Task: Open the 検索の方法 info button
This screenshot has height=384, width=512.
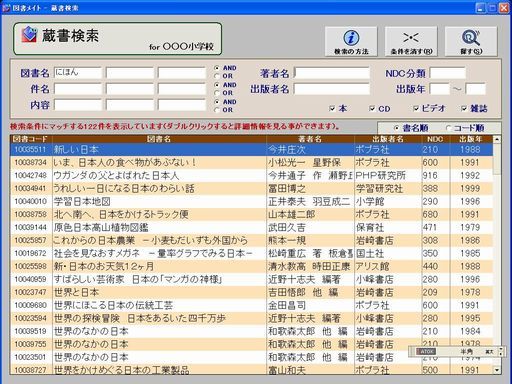Action: tap(351, 42)
